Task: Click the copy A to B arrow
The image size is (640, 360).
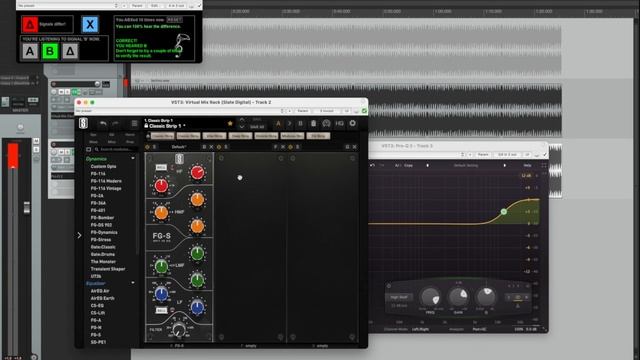Action: (x=289, y=123)
